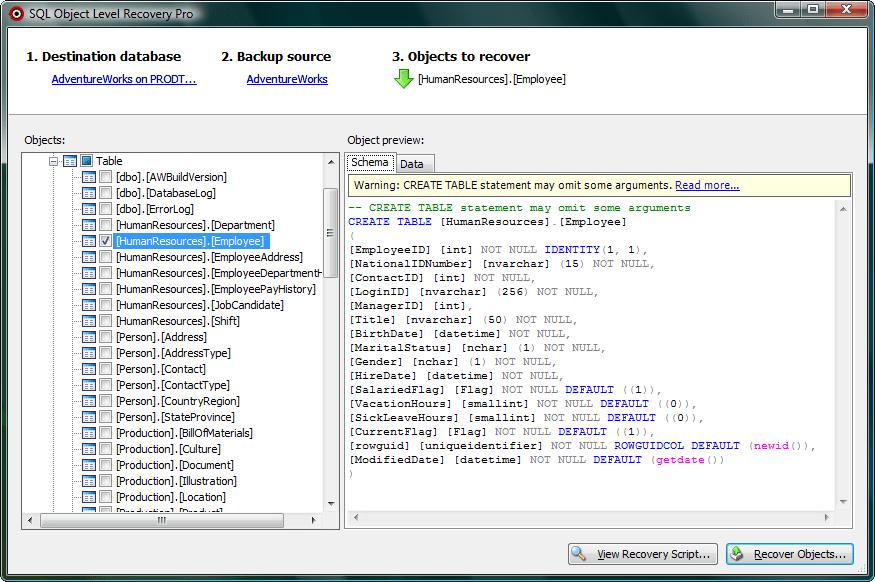Image resolution: width=875 pixels, height=582 pixels.
Task: Open the AdventureWorks on PRODT... destination link
Action: click(x=124, y=79)
